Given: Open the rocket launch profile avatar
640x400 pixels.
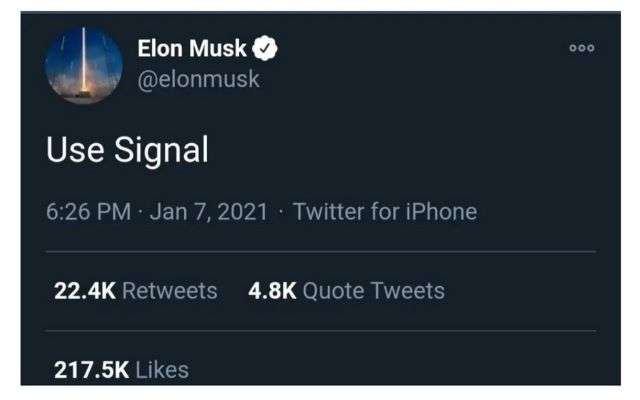Looking at the screenshot, I should pyautogui.click(x=84, y=66).
